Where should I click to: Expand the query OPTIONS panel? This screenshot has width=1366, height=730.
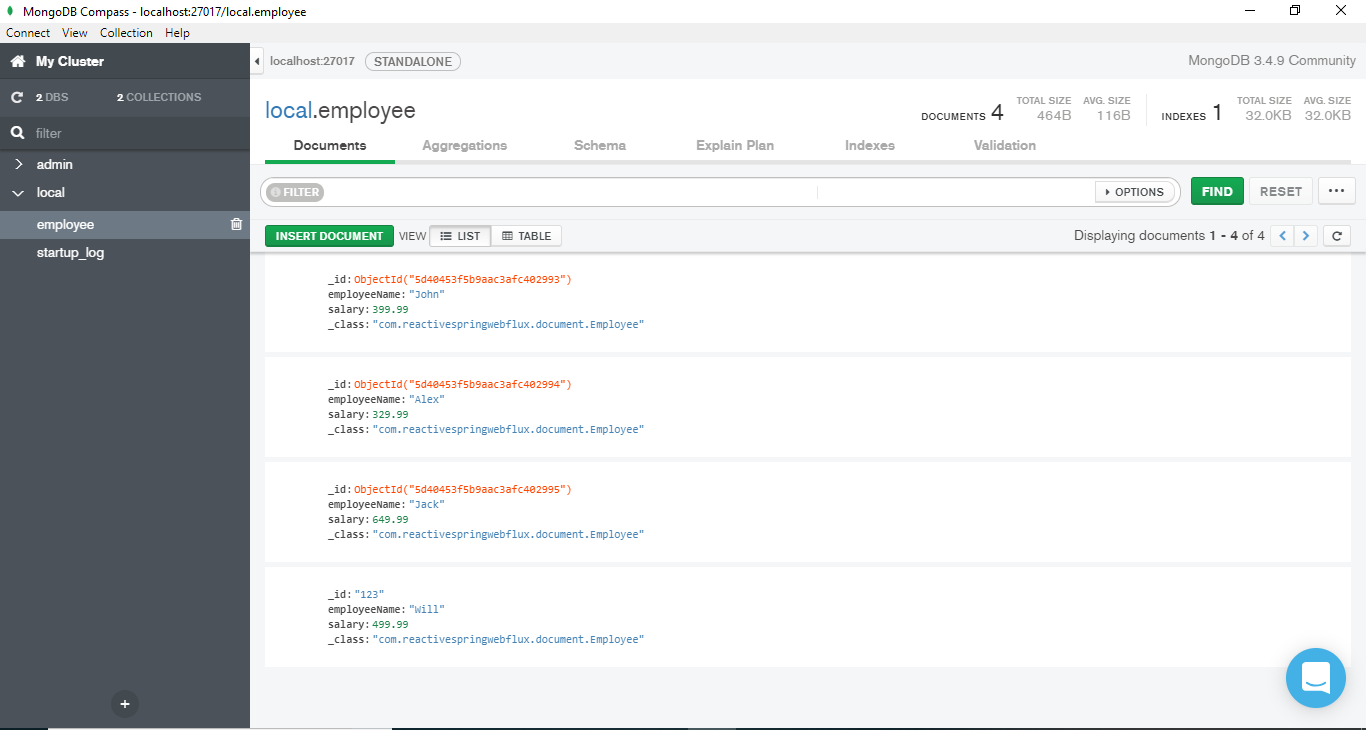[1135, 191]
